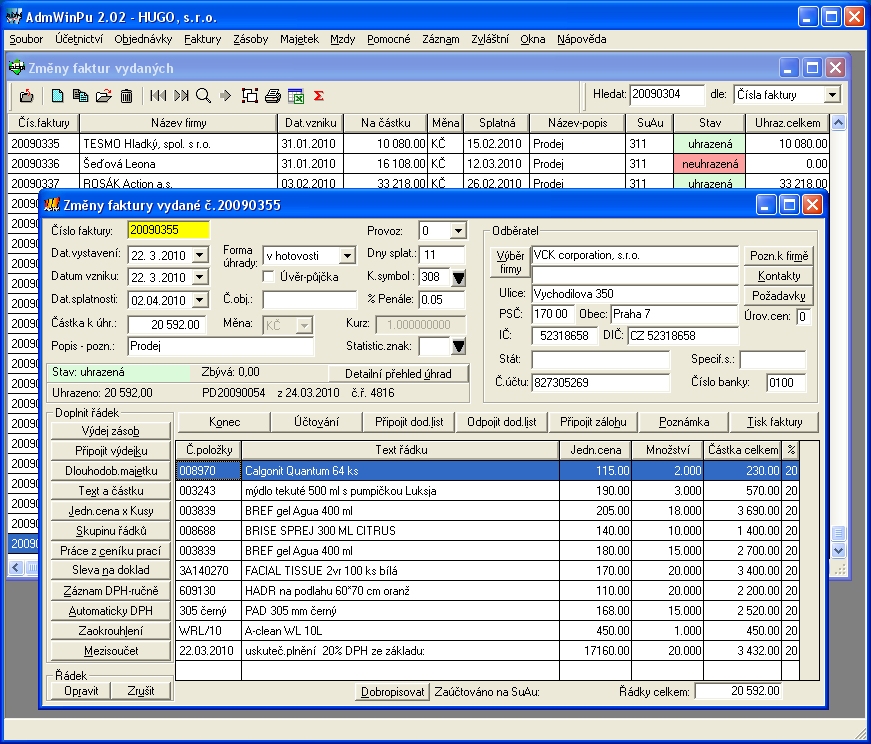Toggle the Úvěr-půjčka checkbox
This screenshot has height=744, width=871.
coord(268,276)
